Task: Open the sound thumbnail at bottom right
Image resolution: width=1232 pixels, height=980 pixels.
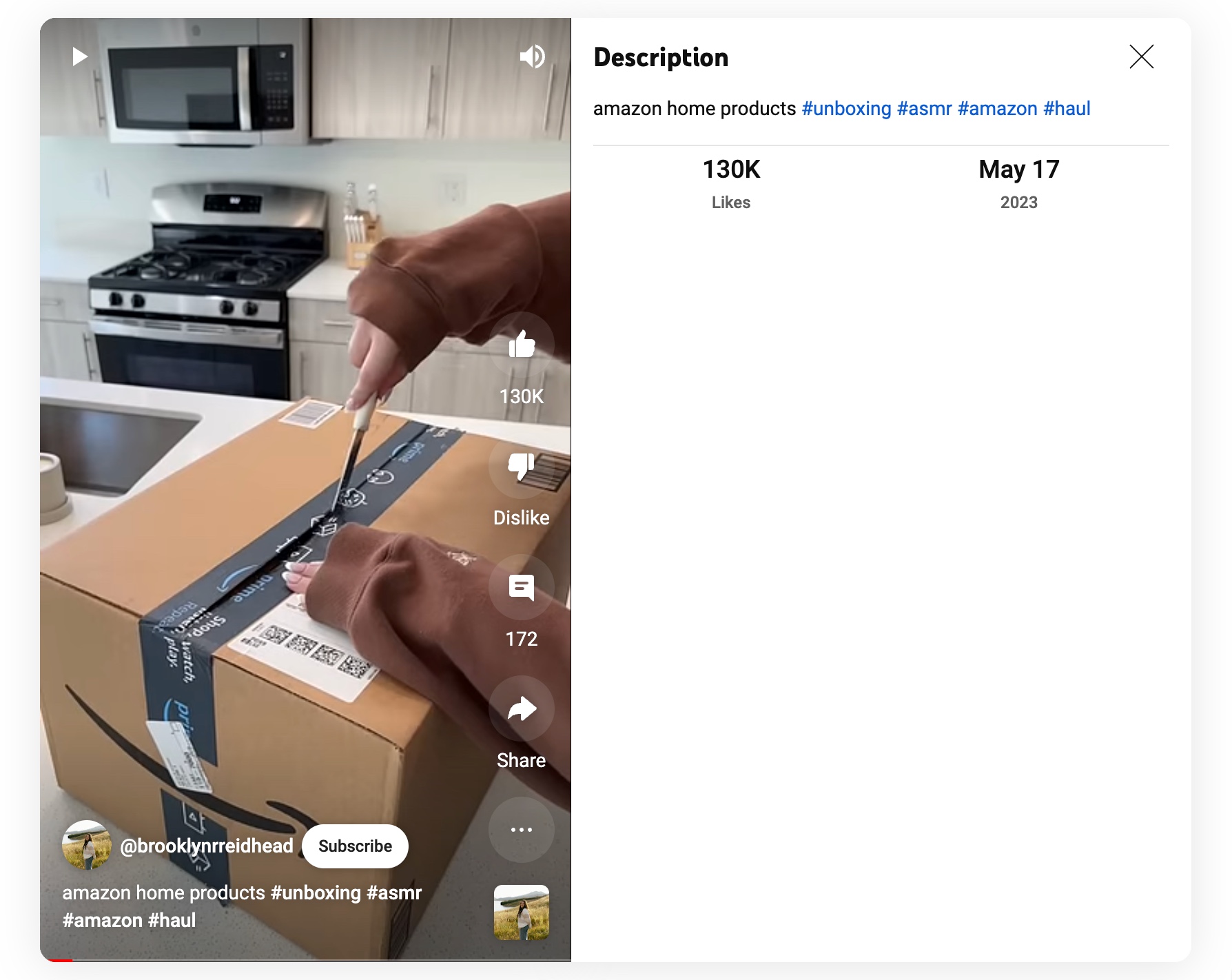Action: (x=522, y=912)
